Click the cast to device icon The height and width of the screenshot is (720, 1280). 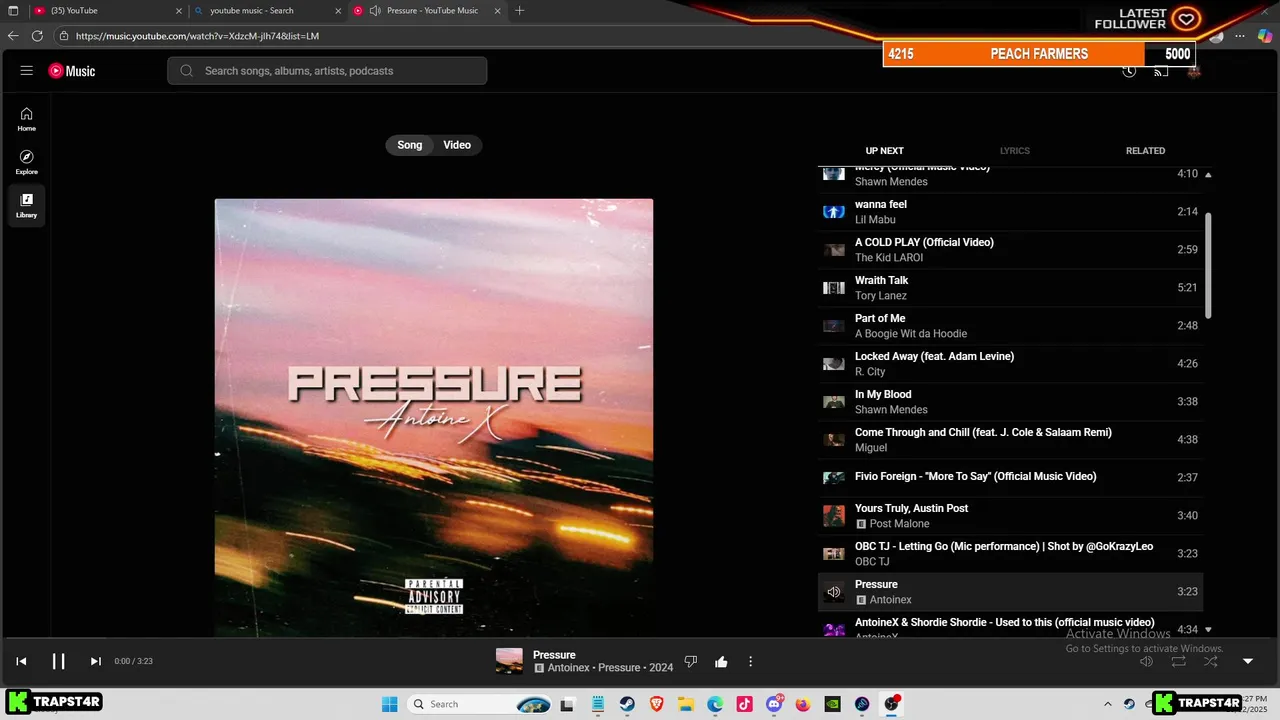tap(1161, 71)
